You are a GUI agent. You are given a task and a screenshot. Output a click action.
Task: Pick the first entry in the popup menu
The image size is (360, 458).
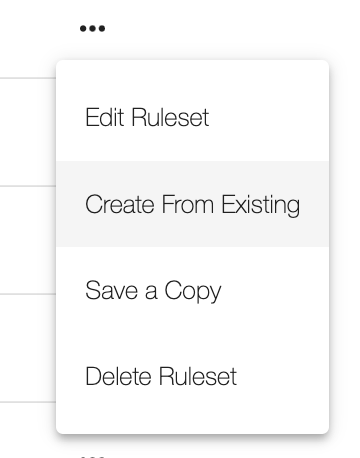(x=192, y=118)
